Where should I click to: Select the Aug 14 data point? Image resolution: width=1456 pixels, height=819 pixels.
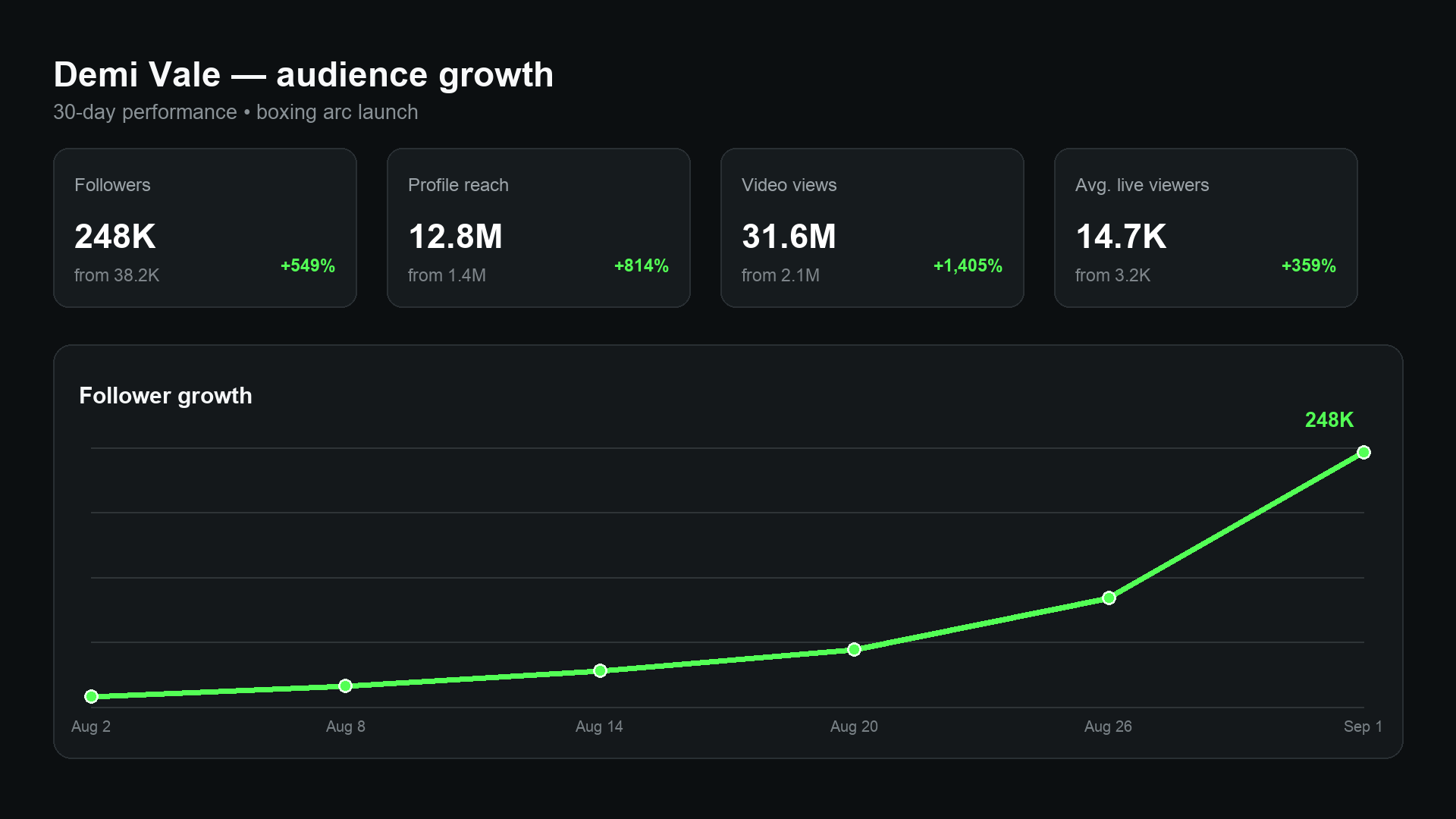[x=600, y=670]
